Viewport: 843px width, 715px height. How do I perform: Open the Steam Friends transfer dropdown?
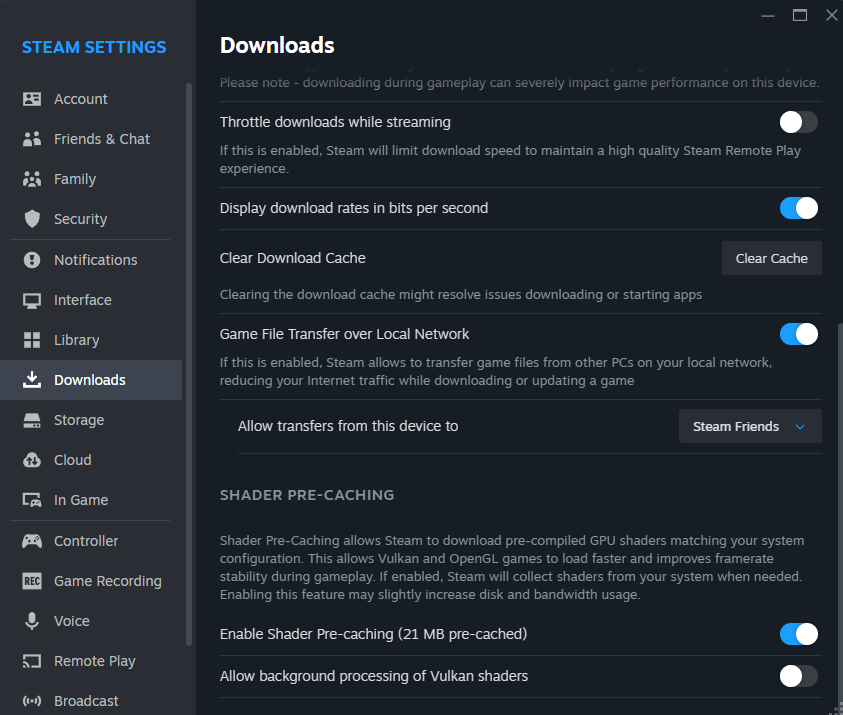tap(750, 426)
